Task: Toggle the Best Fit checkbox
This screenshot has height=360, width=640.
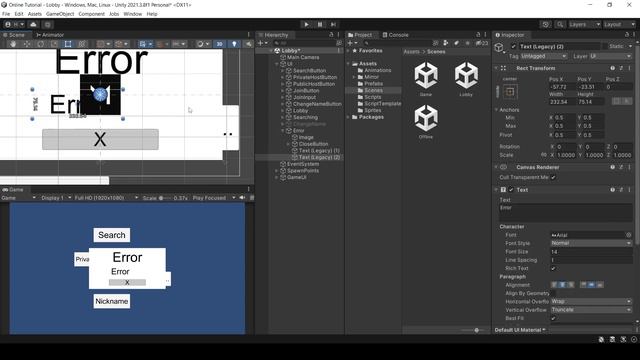Action: click(553, 318)
